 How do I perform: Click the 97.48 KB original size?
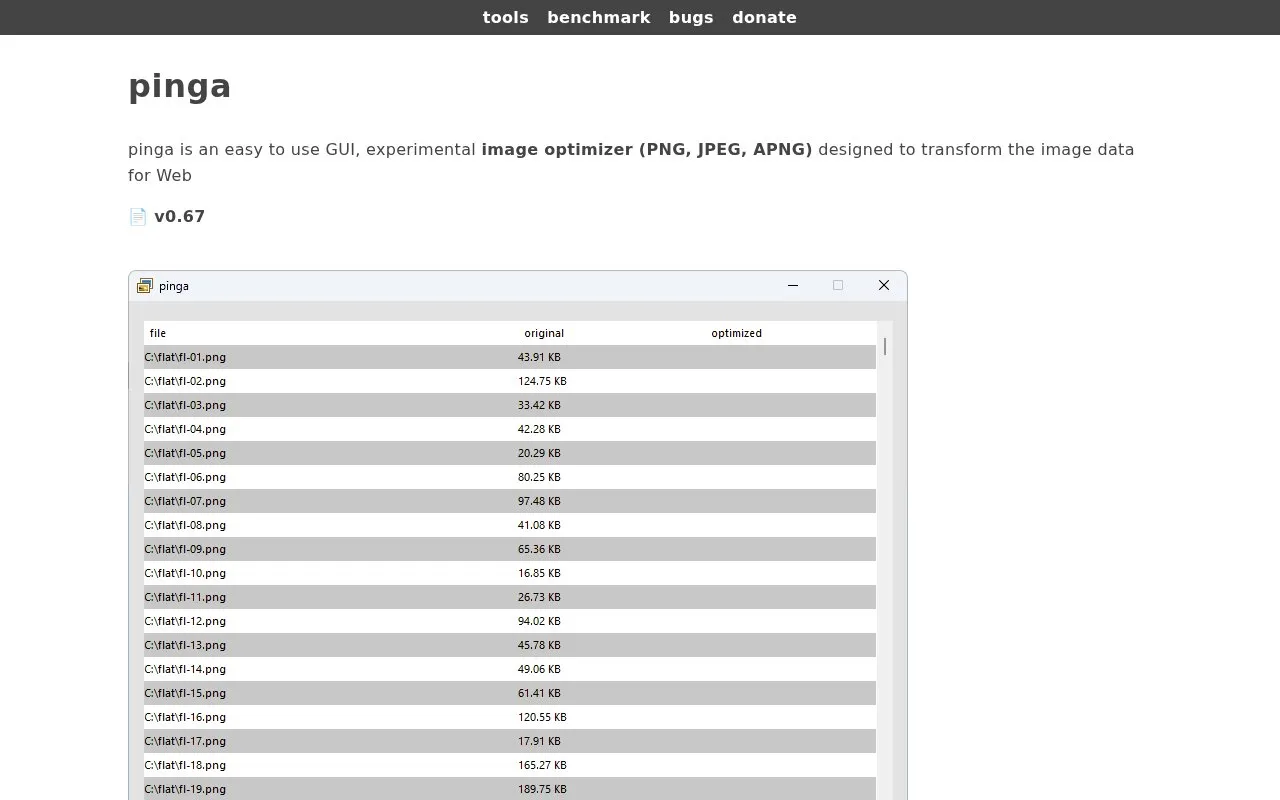coord(539,501)
